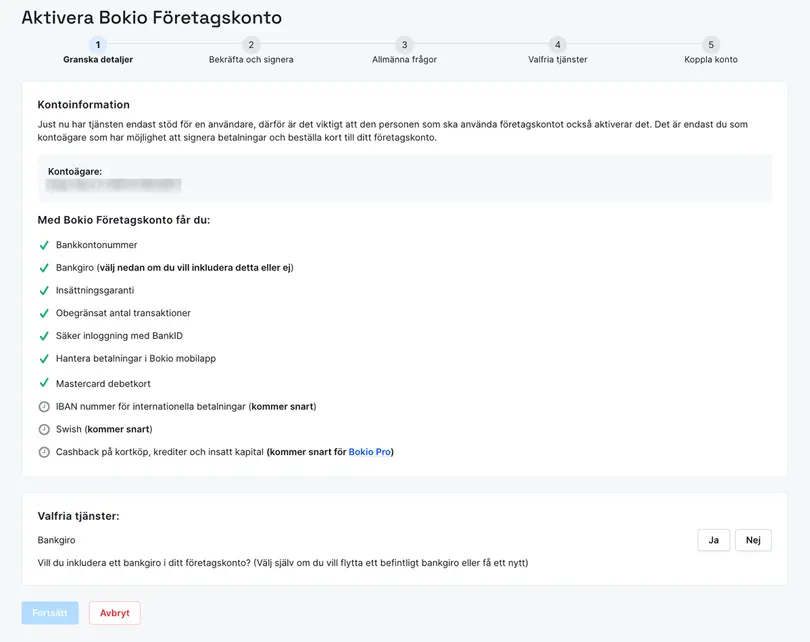810x642 pixels.
Task: Click Obegränsat antal transaktioner text
Action: 123,313
